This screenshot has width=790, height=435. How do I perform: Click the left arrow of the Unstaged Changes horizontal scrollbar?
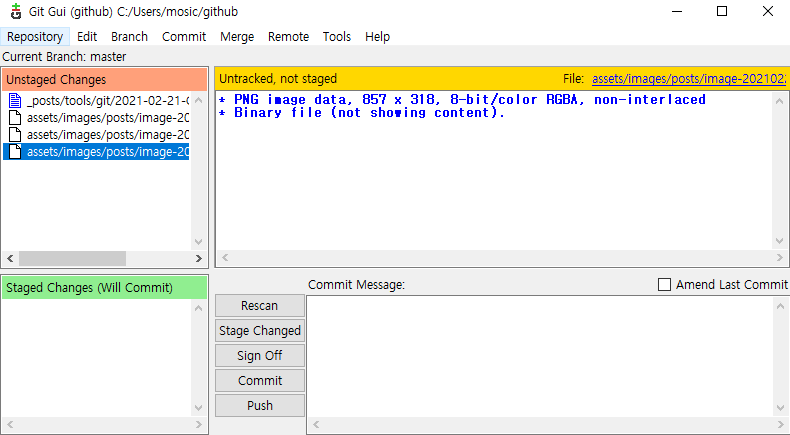(10, 259)
